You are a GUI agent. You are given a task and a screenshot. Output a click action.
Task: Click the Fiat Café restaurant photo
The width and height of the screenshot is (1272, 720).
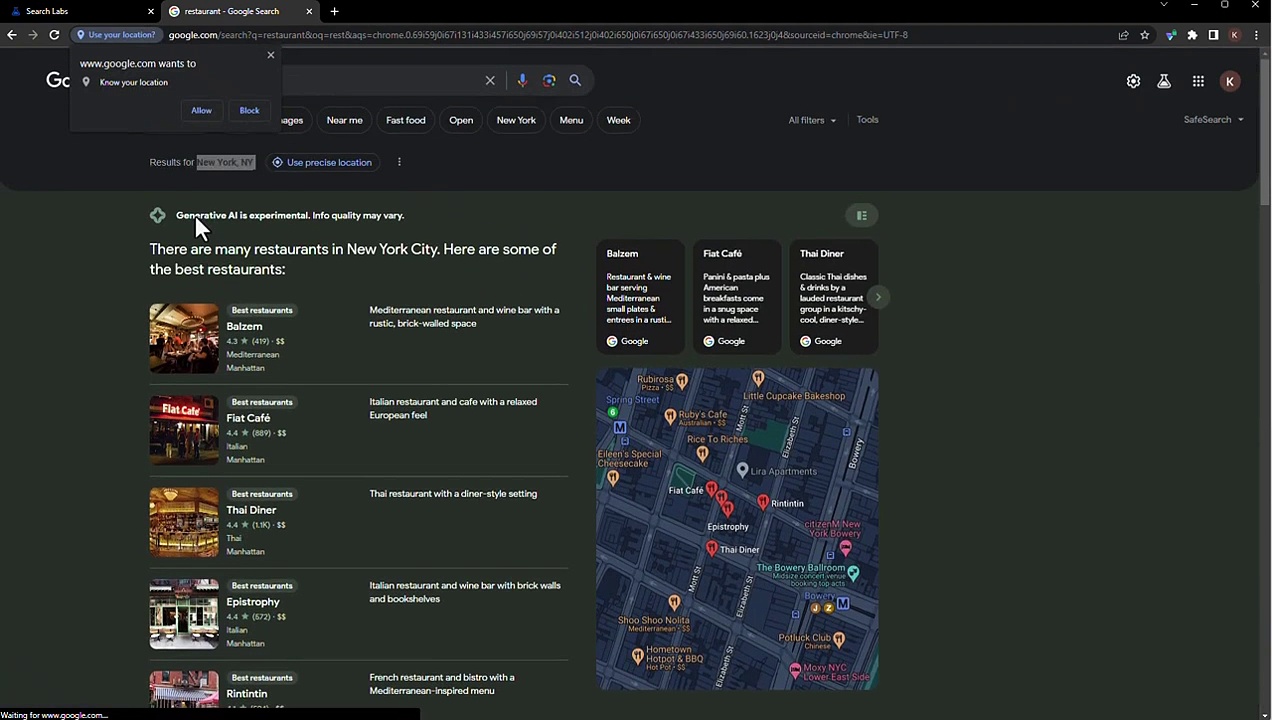[184, 431]
